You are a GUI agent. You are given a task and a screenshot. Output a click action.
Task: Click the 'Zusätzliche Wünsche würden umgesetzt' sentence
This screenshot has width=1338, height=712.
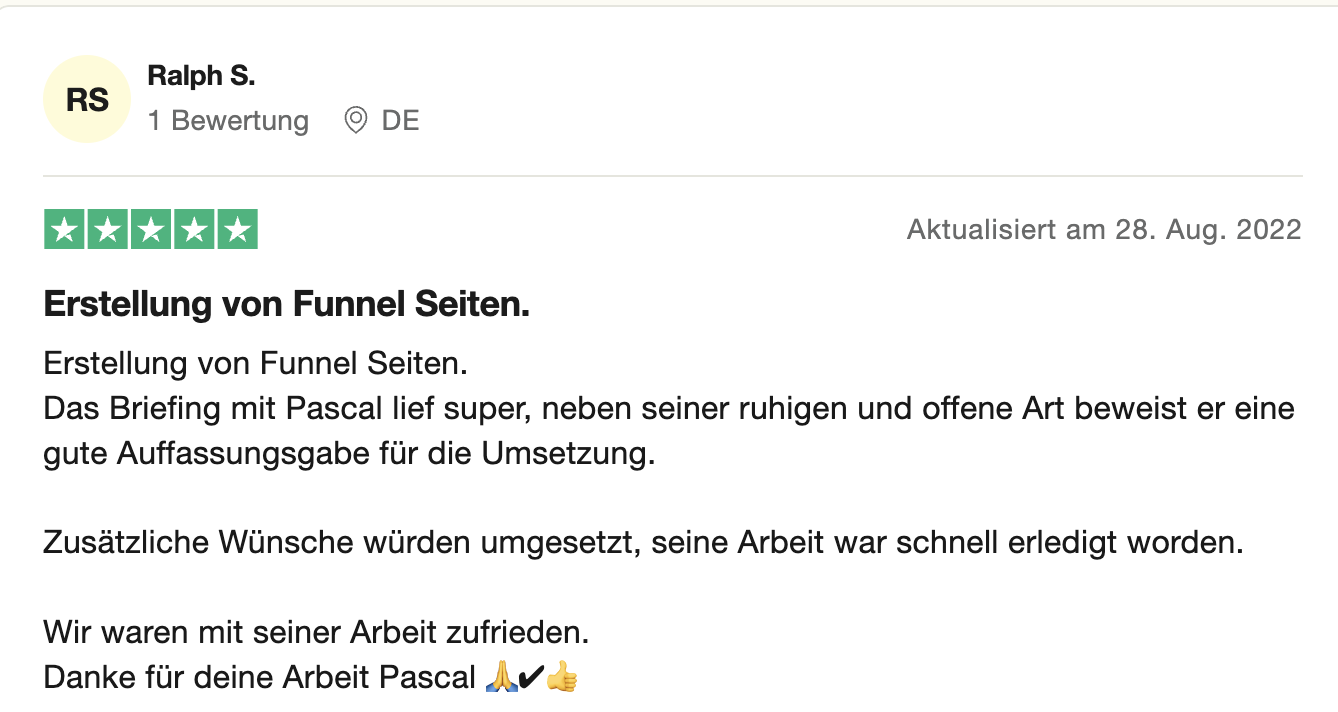tap(644, 543)
